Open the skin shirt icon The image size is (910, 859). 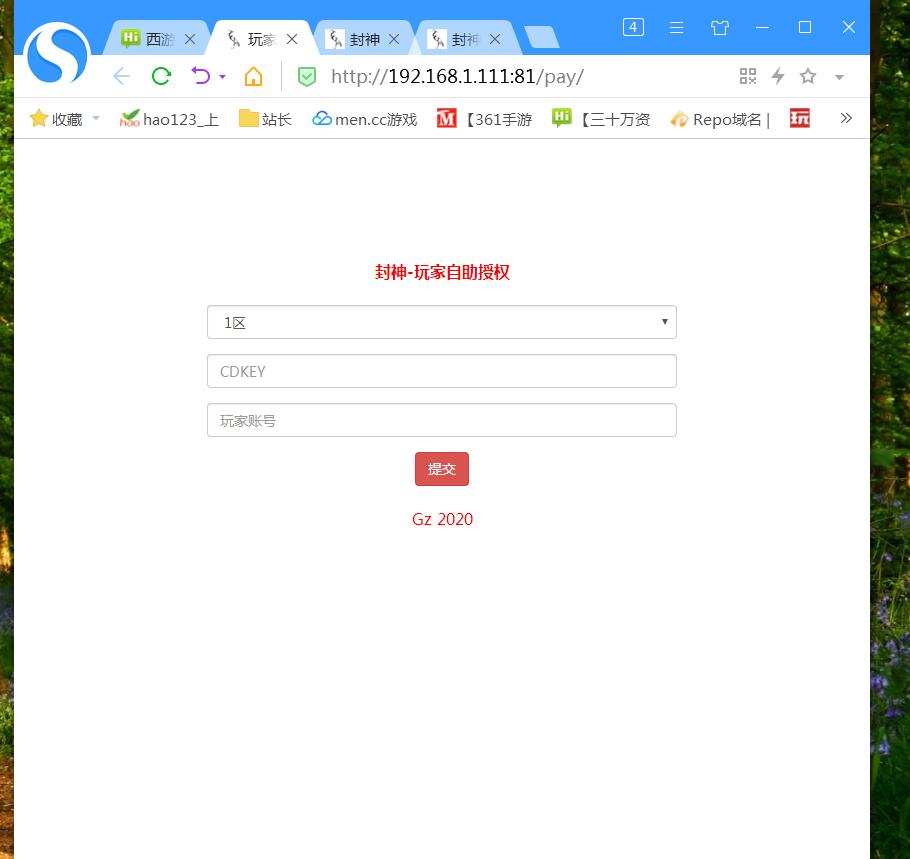[x=720, y=28]
